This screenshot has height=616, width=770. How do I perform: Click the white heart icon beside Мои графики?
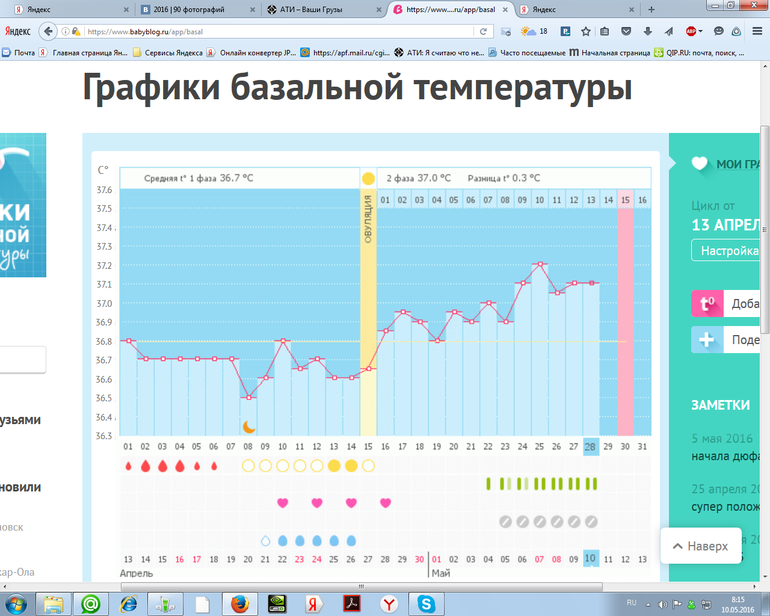699,165
